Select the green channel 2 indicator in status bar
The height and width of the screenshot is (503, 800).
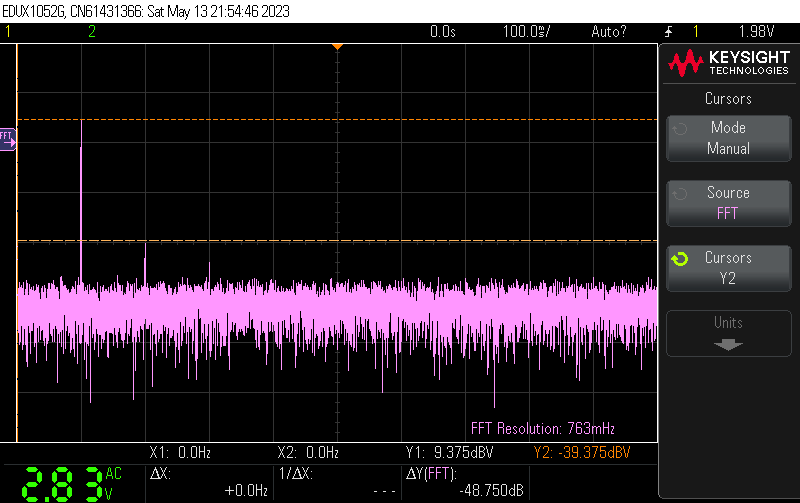[x=92, y=32]
